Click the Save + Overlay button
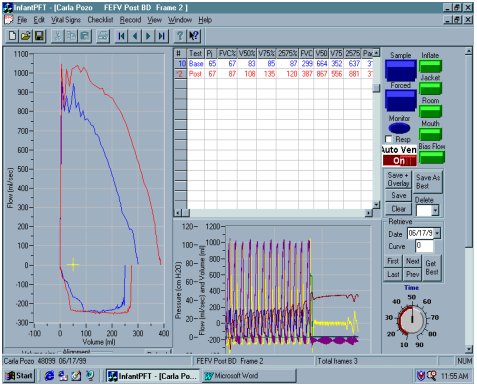This screenshot has height=386, width=477. (x=398, y=180)
